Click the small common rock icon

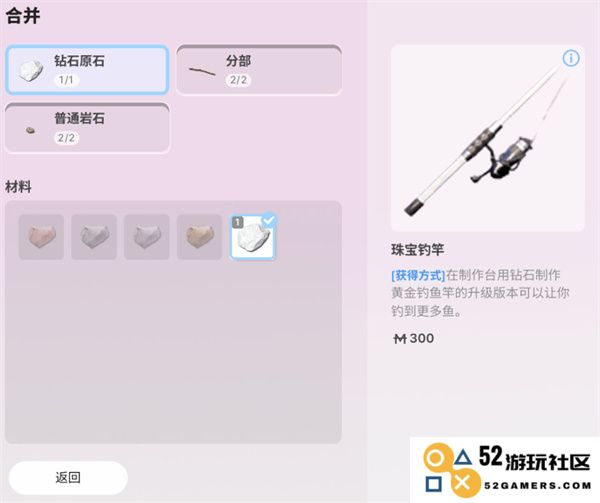(x=30, y=131)
